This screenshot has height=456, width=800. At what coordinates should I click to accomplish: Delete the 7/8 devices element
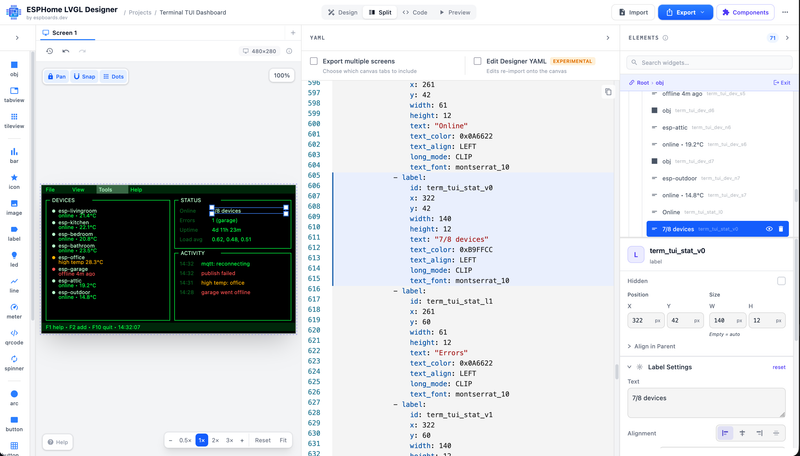(x=781, y=229)
